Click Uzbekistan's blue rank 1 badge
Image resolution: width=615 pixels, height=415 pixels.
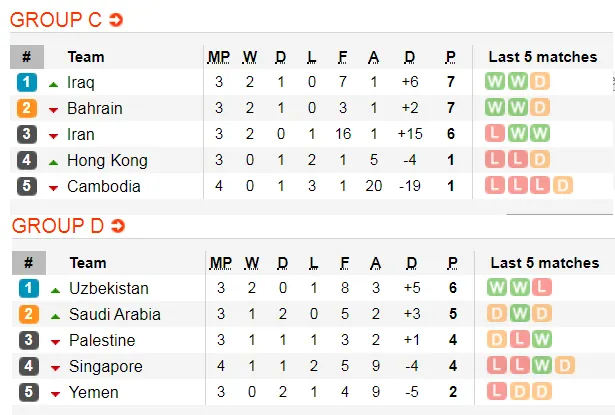tap(28, 288)
